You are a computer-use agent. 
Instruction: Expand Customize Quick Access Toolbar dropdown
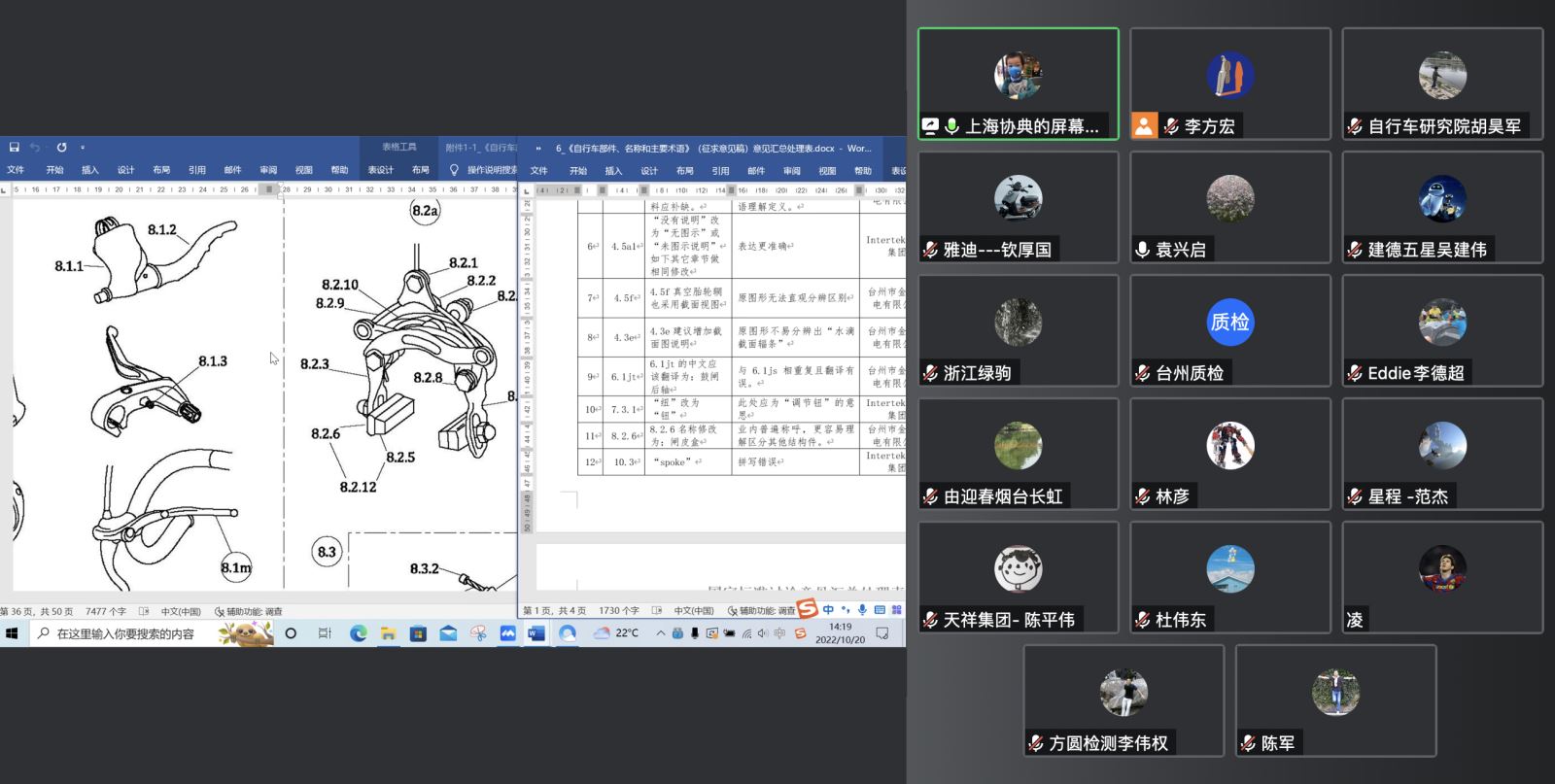(x=83, y=148)
